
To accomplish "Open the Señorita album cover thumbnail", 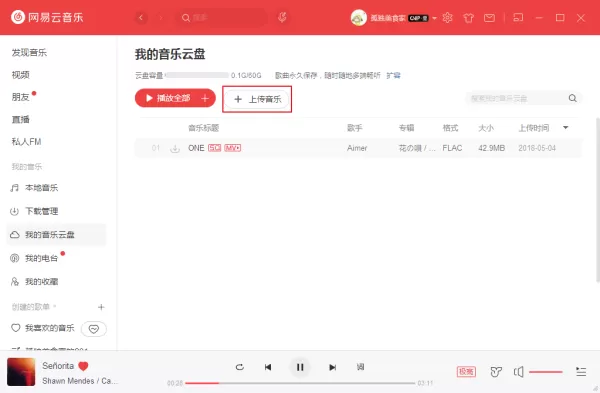I will click(21, 372).
